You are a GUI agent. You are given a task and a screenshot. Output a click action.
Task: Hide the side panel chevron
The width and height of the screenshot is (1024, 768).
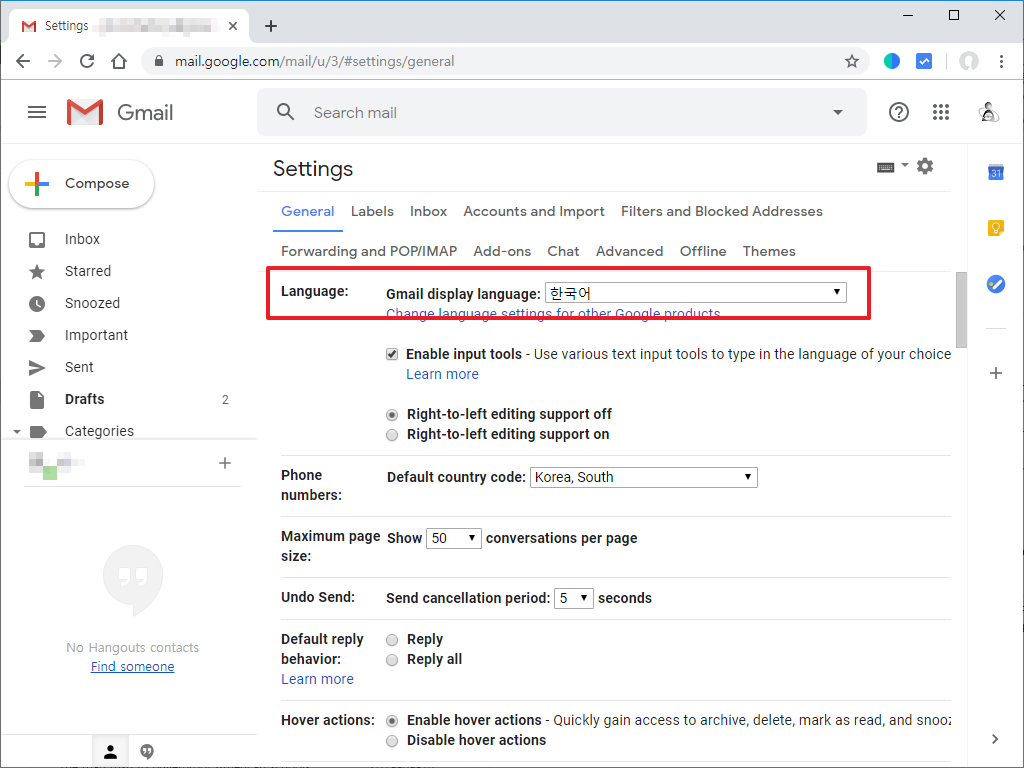(995, 739)
